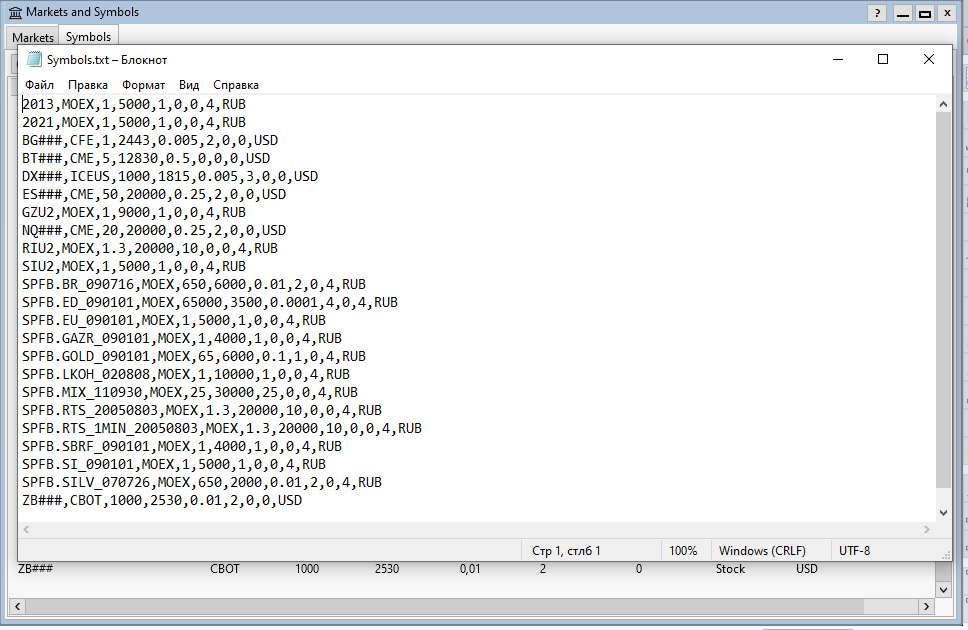Viewport: 968px width, 630px height.
Task: Click the right arrow of the bottom horizontal scrollbar
Action: (x=926, y=606)
